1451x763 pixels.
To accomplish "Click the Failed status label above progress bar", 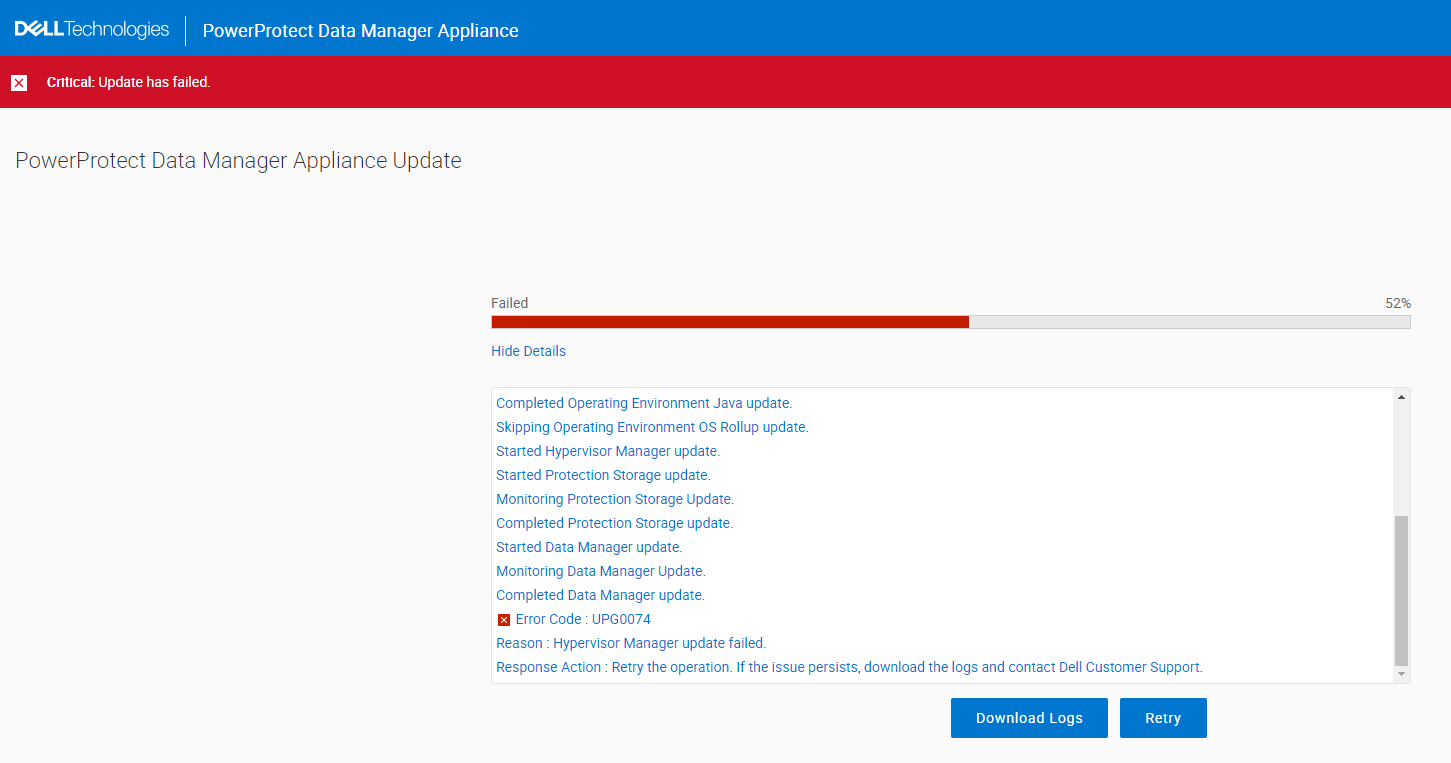I will point(509,302).
